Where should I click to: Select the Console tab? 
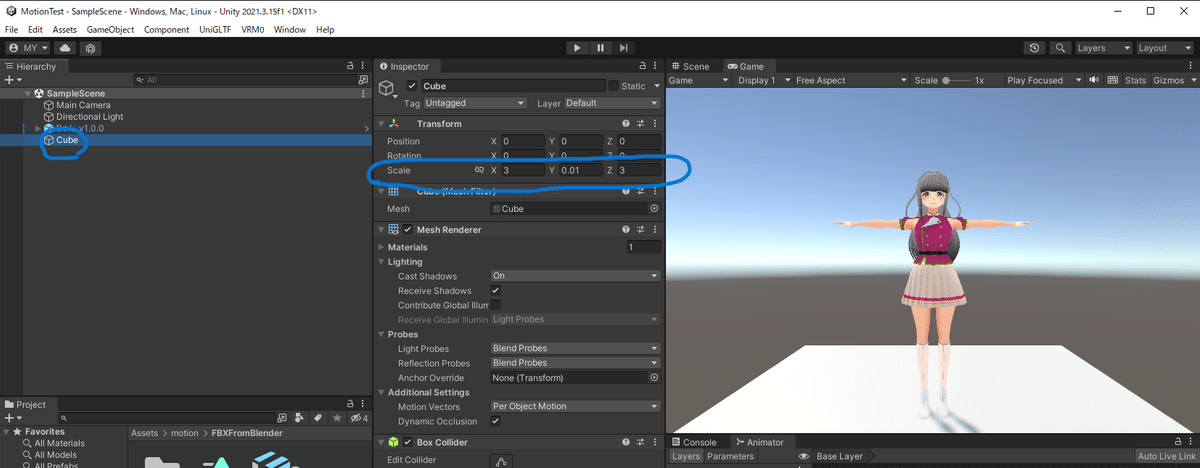pos(693,442)
